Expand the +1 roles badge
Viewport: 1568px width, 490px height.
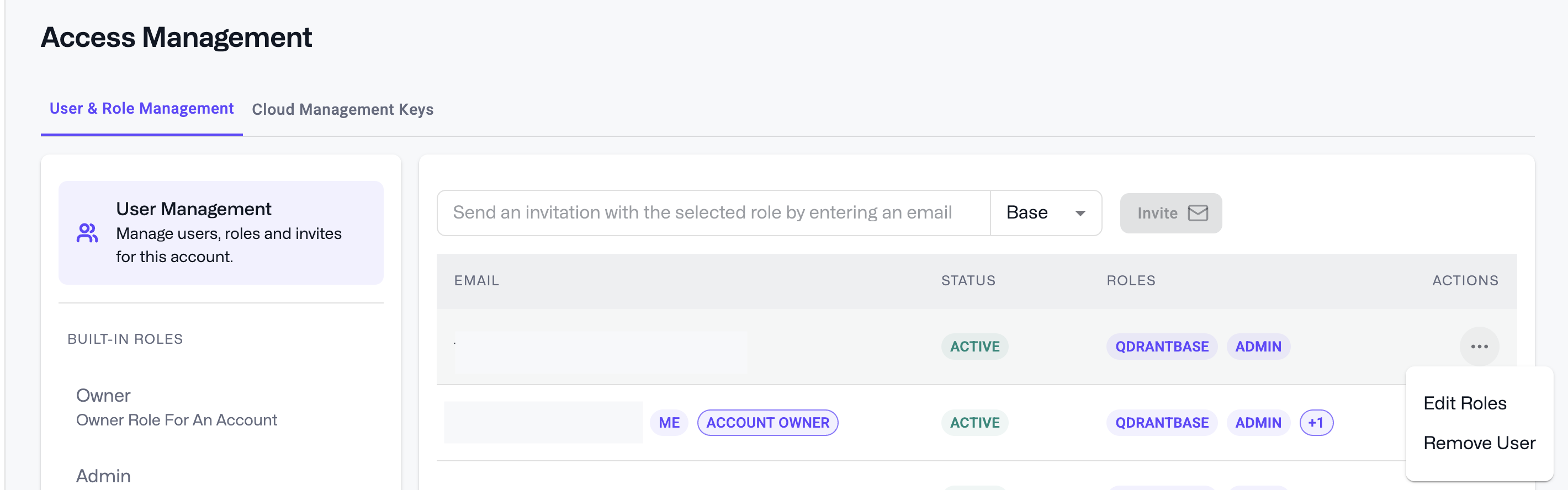click(x=1315, y=423)
